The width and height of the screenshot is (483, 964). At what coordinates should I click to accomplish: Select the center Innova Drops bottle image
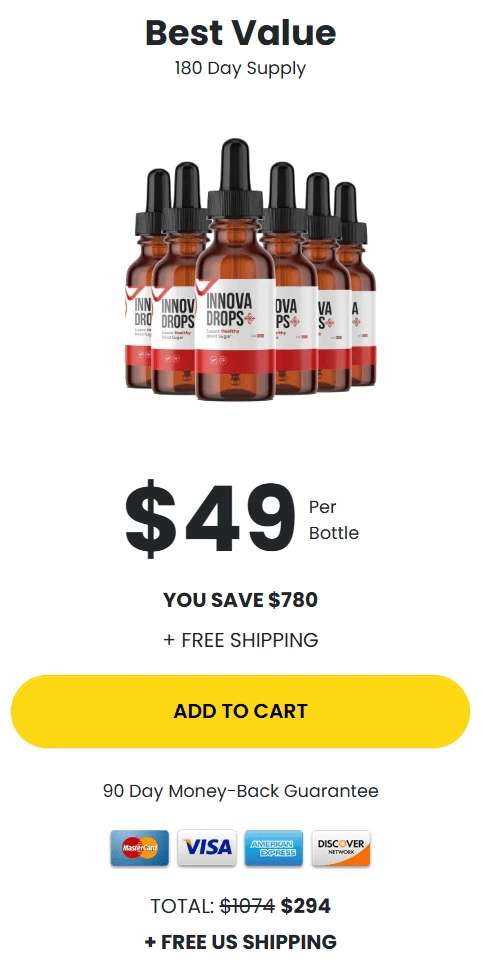(235, 271)
